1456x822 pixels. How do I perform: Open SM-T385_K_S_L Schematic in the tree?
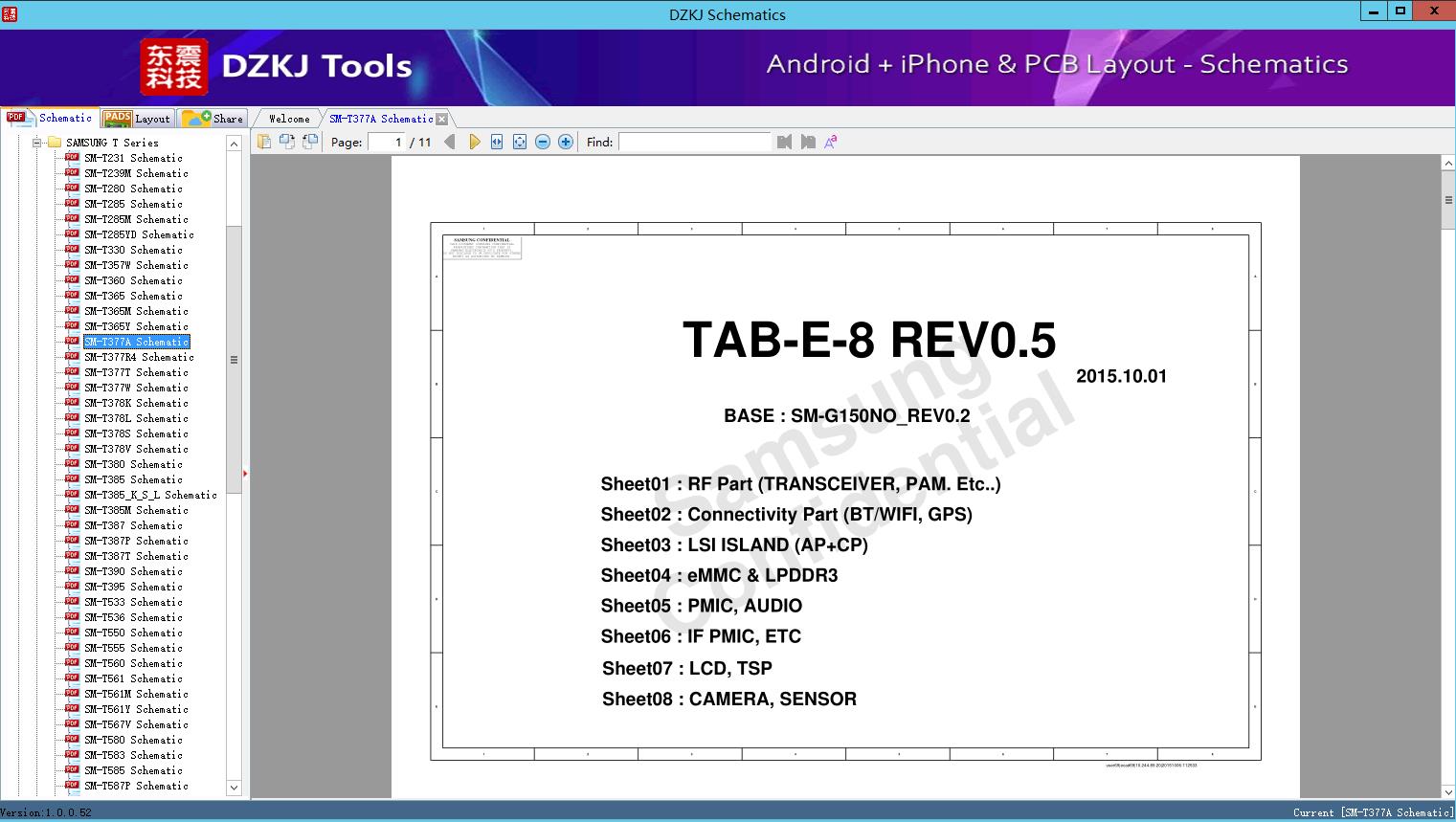click(150, 495)
